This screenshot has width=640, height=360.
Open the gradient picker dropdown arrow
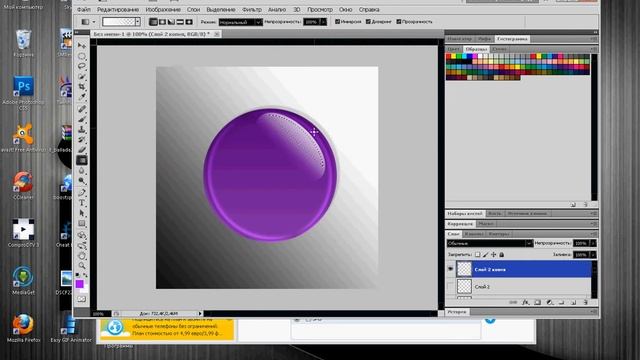point(138,22)
